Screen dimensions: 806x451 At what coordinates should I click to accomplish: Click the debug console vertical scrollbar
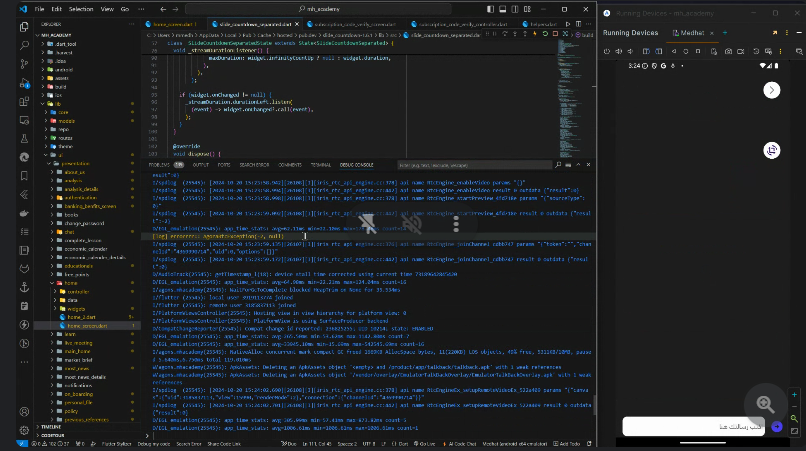(594, 404)
